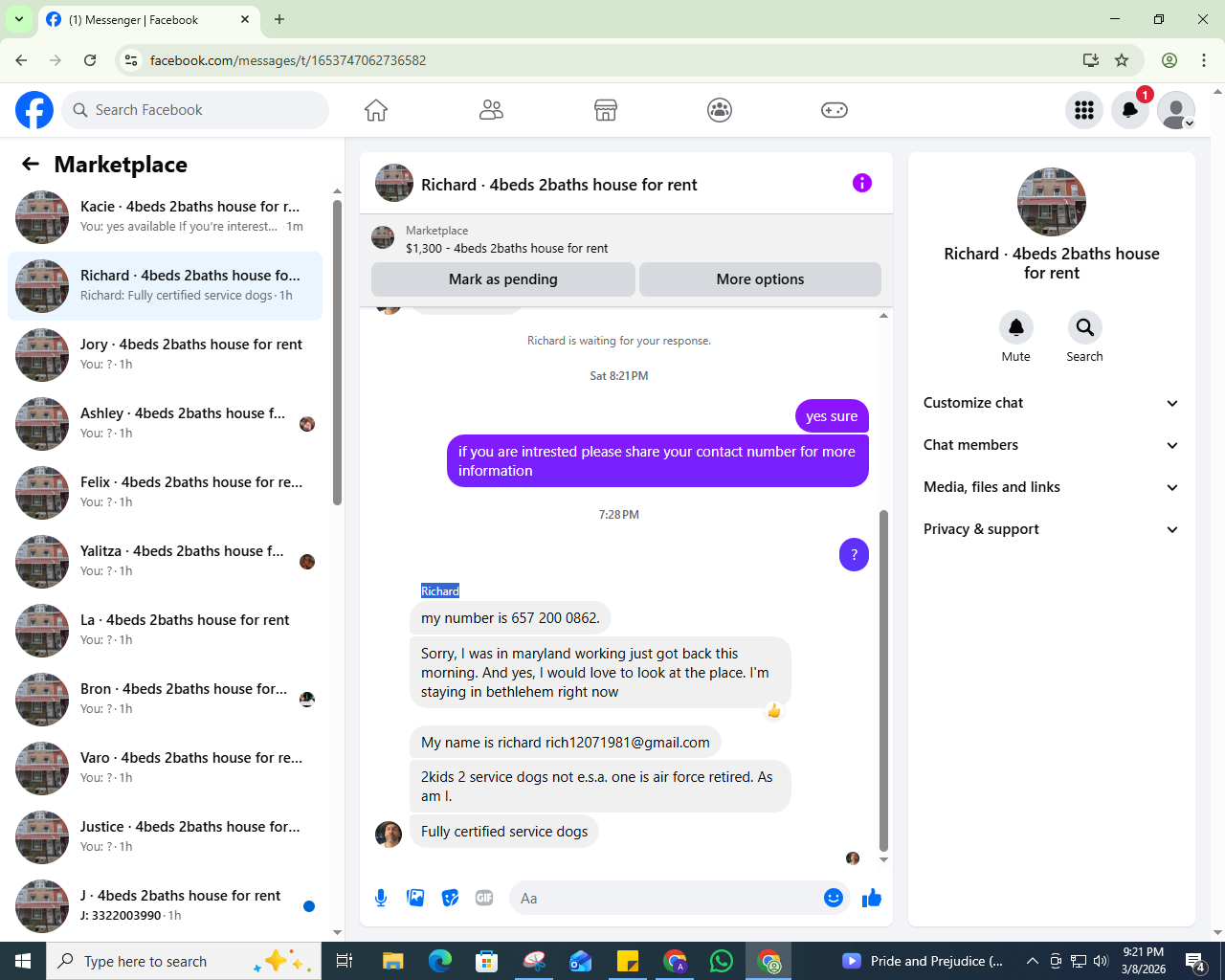Click the sent 'yes sure' message bubble
This screenshot has height=980, width=1225.
pyautogui.click(x=832, y=416)
